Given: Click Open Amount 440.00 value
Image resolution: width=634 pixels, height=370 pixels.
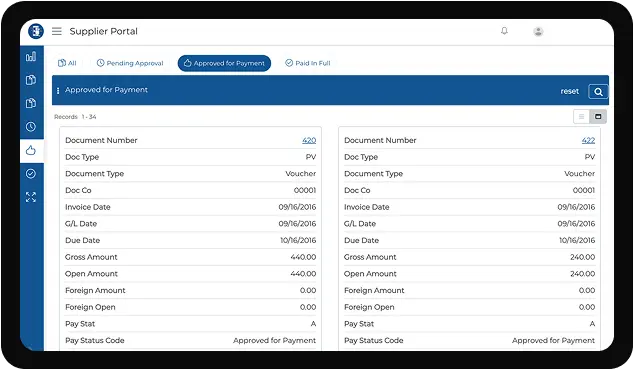Looking at the screenshot, I should click(x=303, y=274).
